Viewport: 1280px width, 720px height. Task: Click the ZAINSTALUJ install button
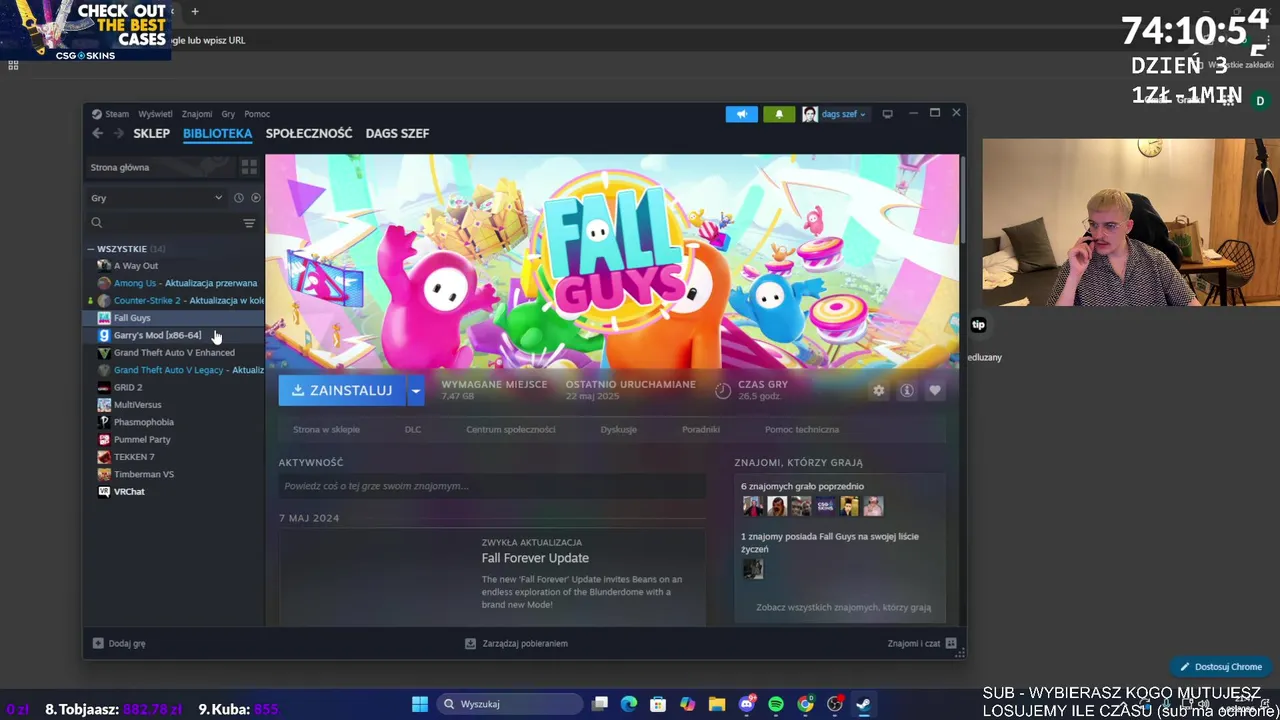pos(342,390)
